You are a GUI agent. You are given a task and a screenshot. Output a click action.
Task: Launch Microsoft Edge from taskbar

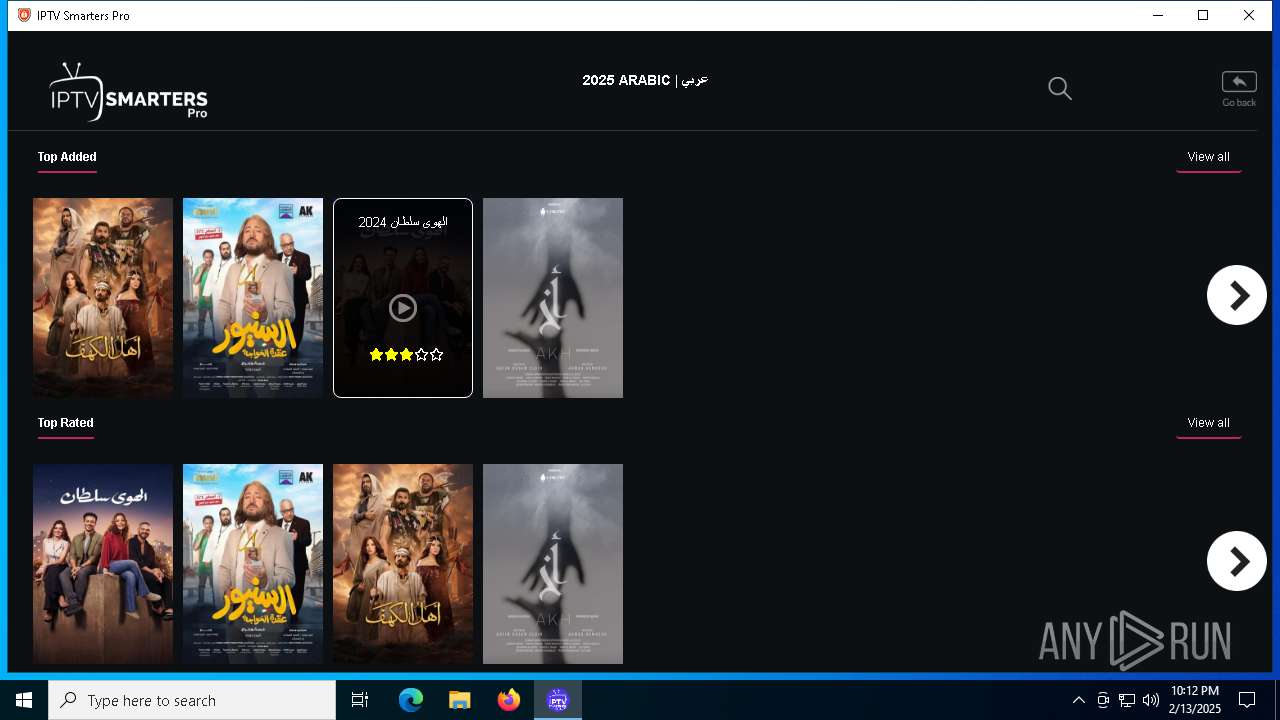click(411, 700)
